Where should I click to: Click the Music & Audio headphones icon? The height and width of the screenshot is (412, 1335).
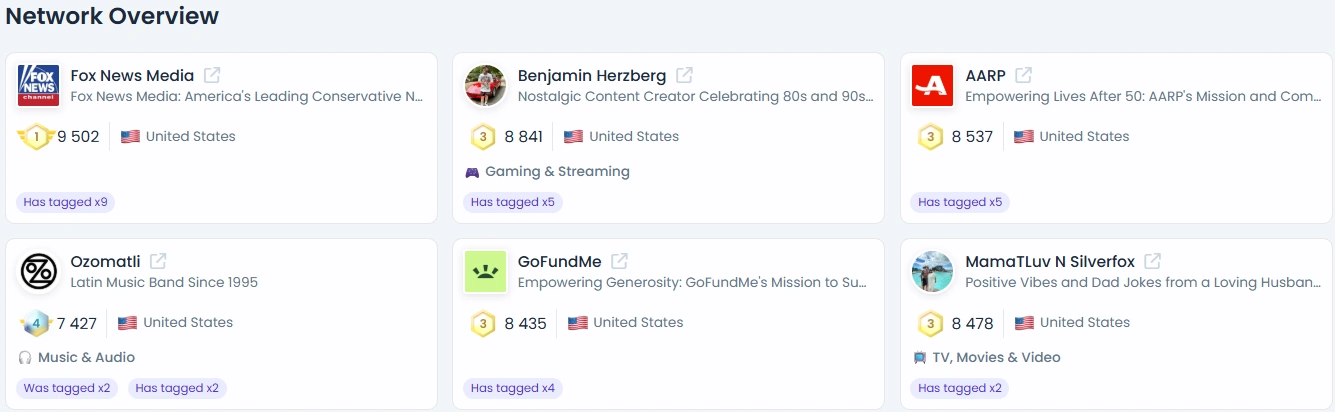click(x=25, y=358)
